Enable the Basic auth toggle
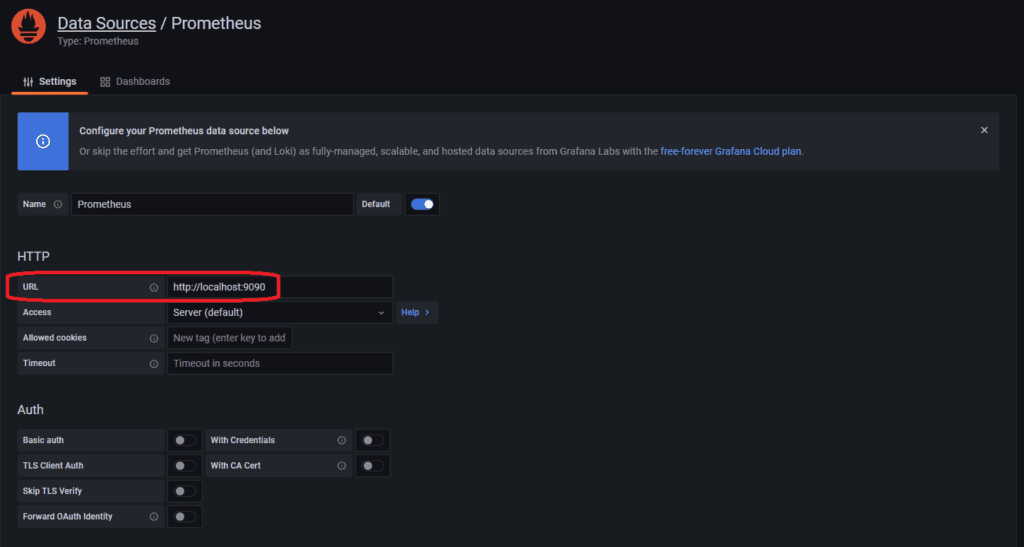 coord(185,440)
